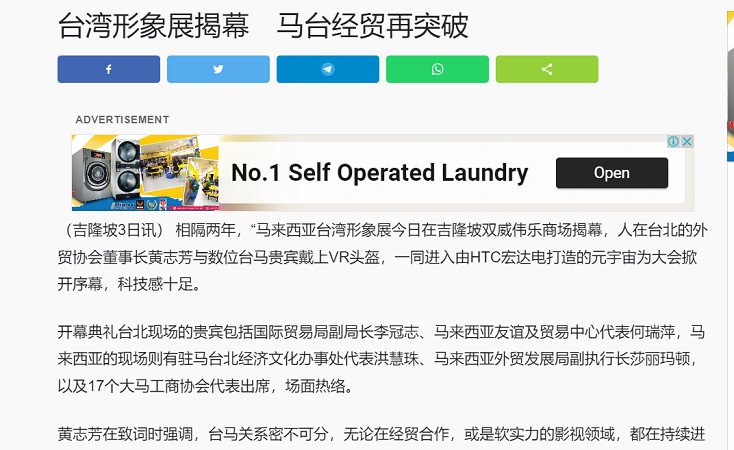The image size is (734, 450).
Task: Share the article through Telegram
Action: 328,69
